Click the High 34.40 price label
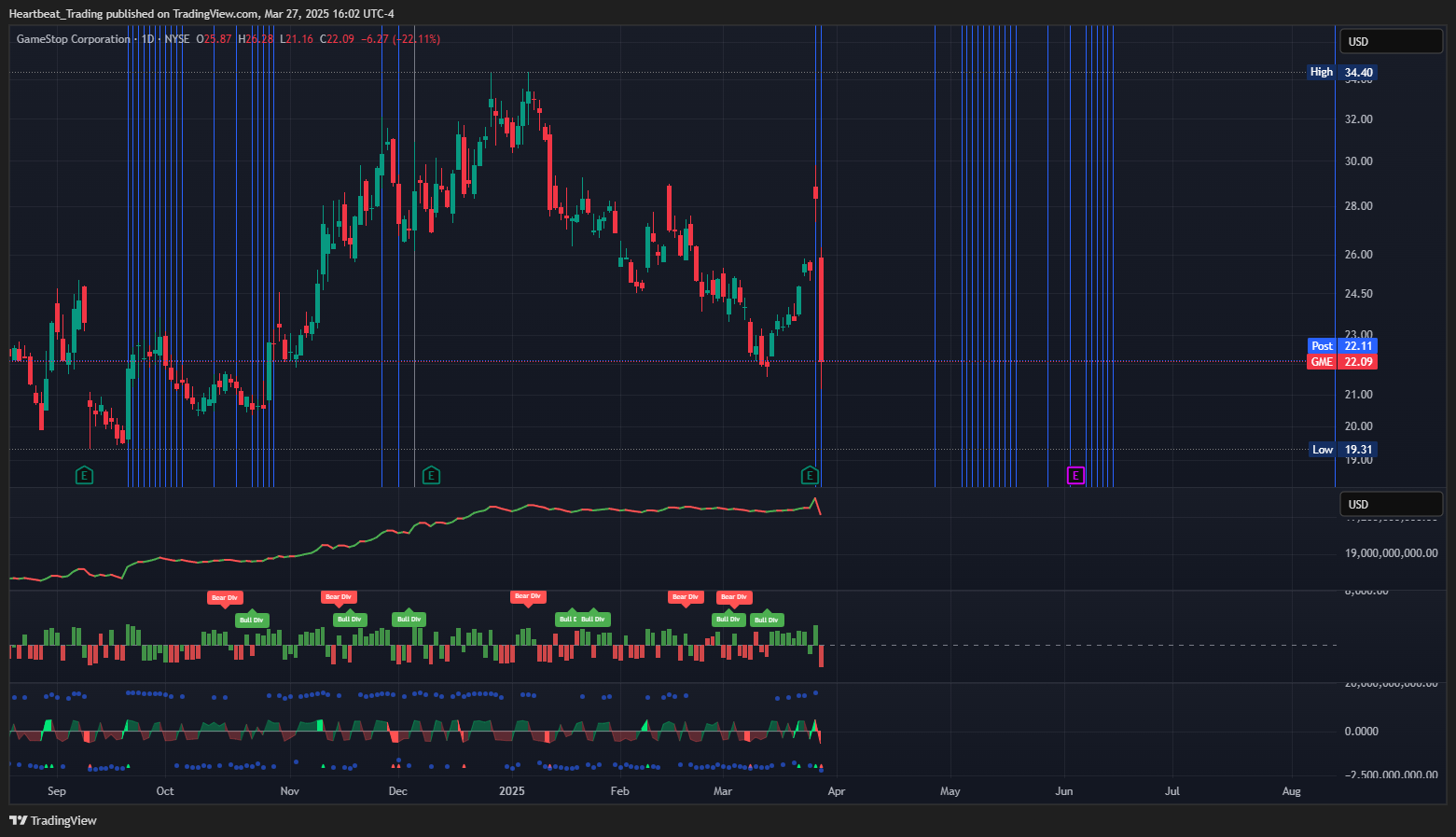 (x=1342, y=72)
